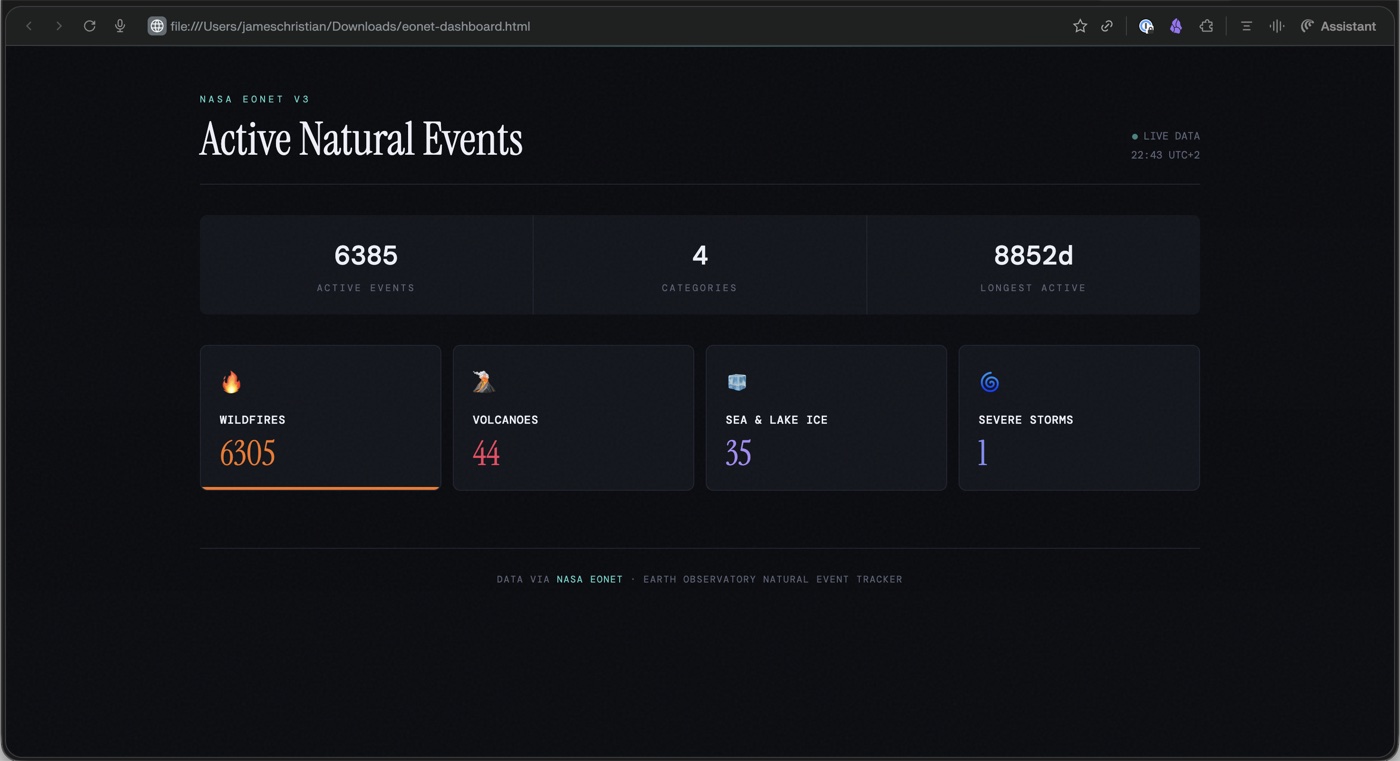Select the Sea & Lake Ice category label
The image size is (1400, 761).
point(777,420)
